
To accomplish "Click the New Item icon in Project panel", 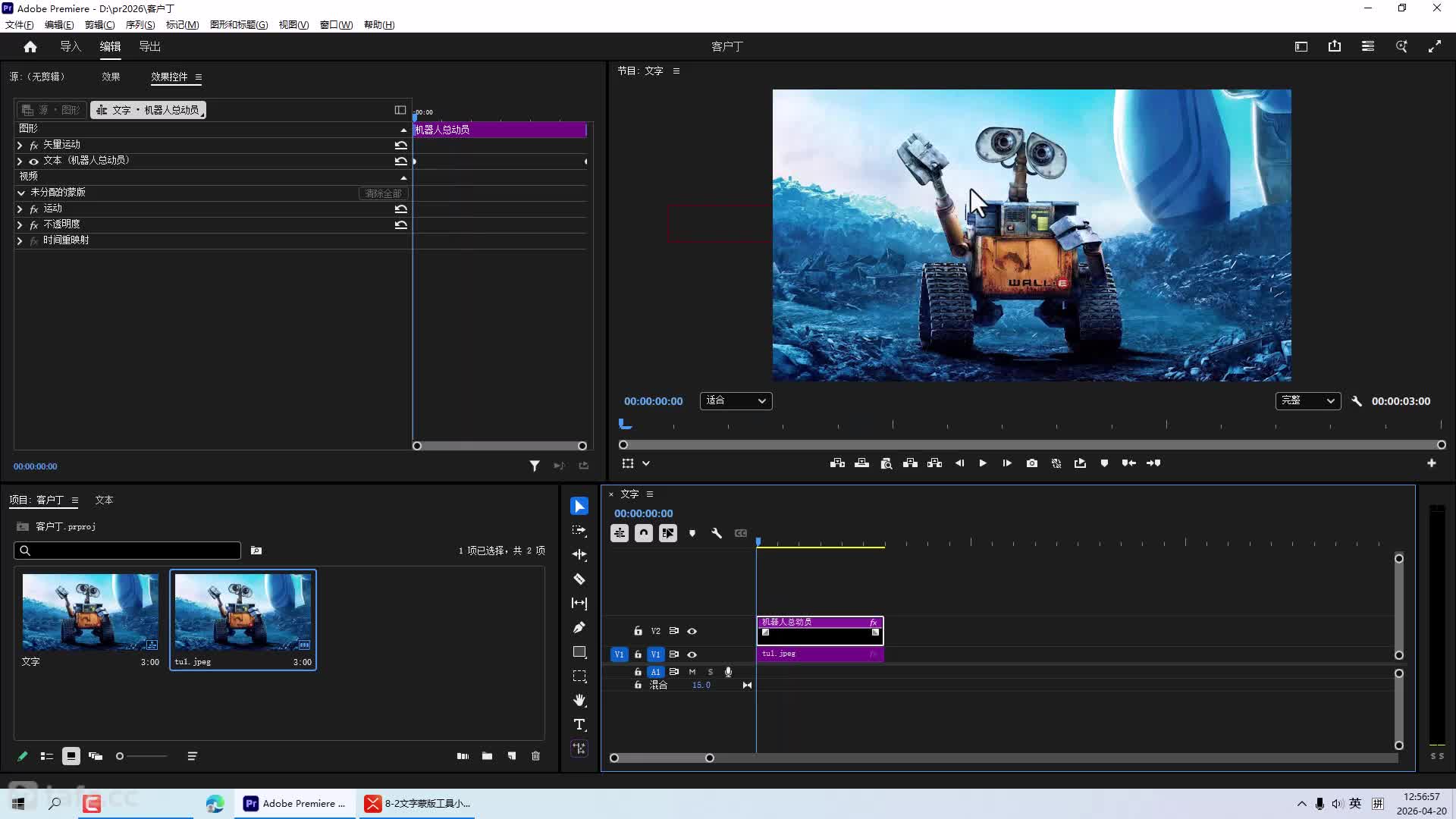I will click(512, 756).
